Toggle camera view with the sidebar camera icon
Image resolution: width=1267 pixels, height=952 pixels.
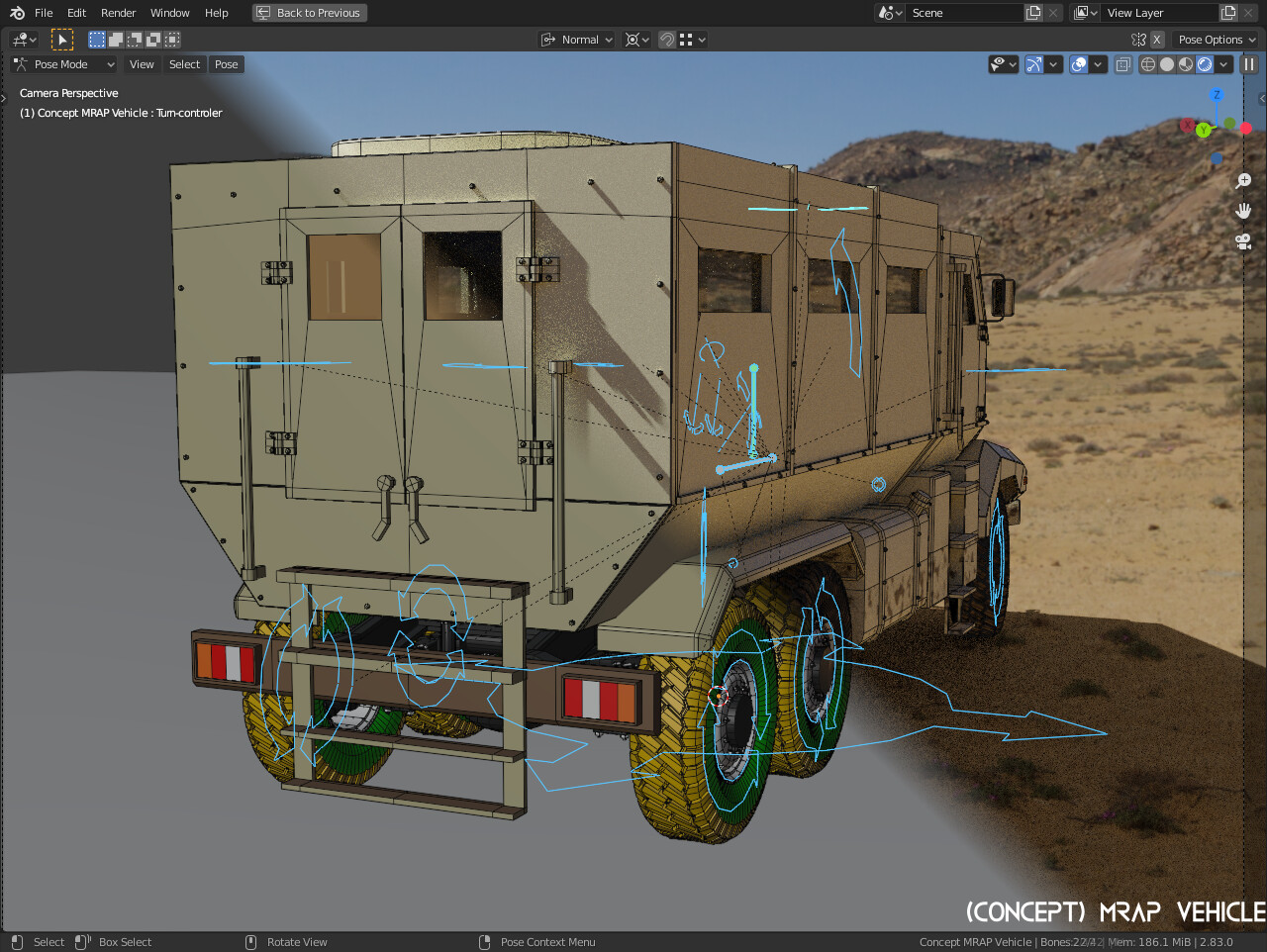(1243, 240)
